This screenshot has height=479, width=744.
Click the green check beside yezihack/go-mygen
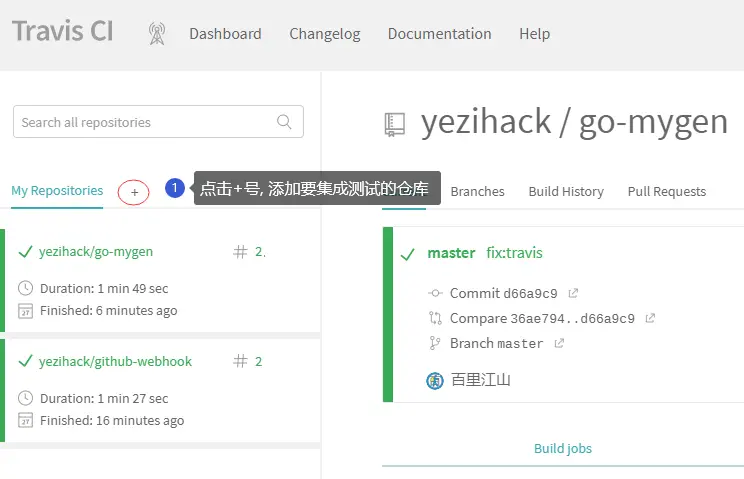(x=25, y=251)
